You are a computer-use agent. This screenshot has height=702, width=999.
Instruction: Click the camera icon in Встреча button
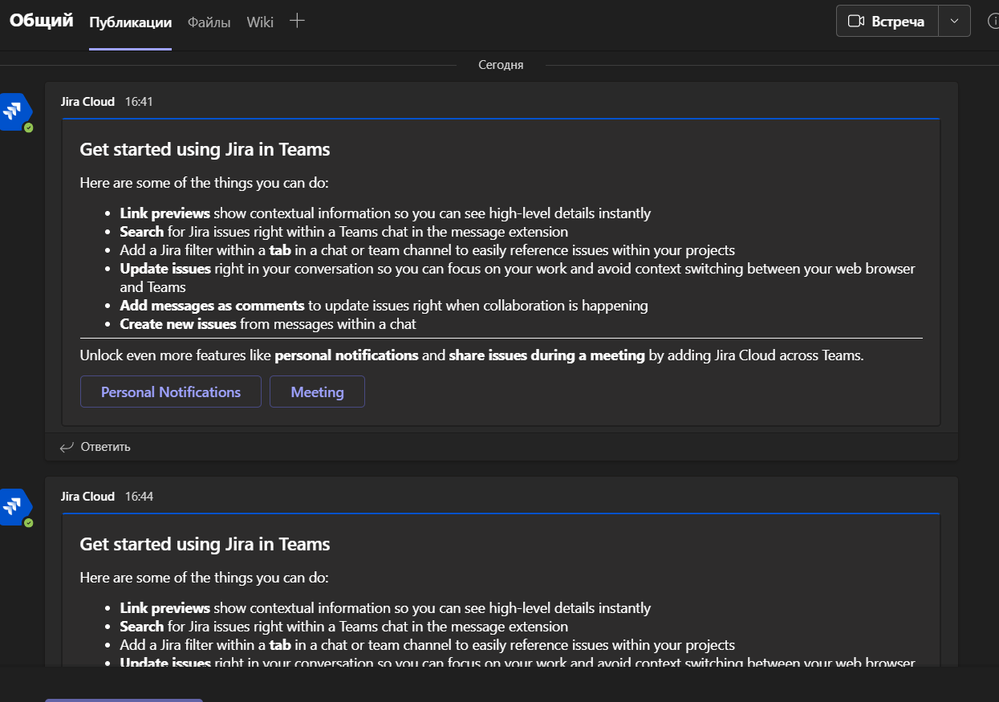tap(856, 21)
